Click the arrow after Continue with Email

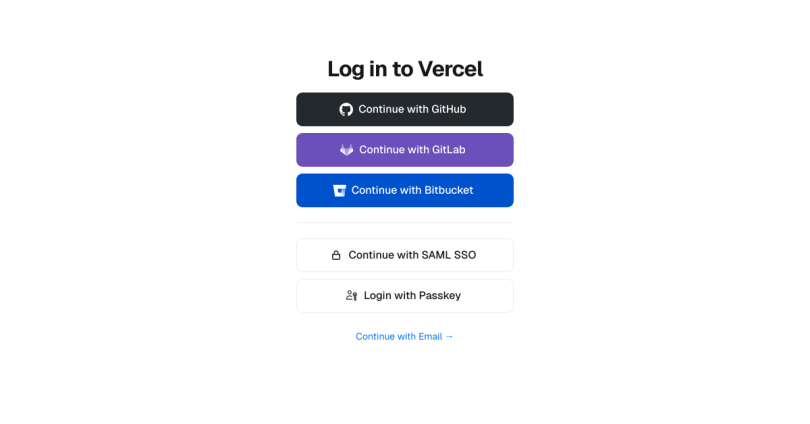tap(449, 337)
